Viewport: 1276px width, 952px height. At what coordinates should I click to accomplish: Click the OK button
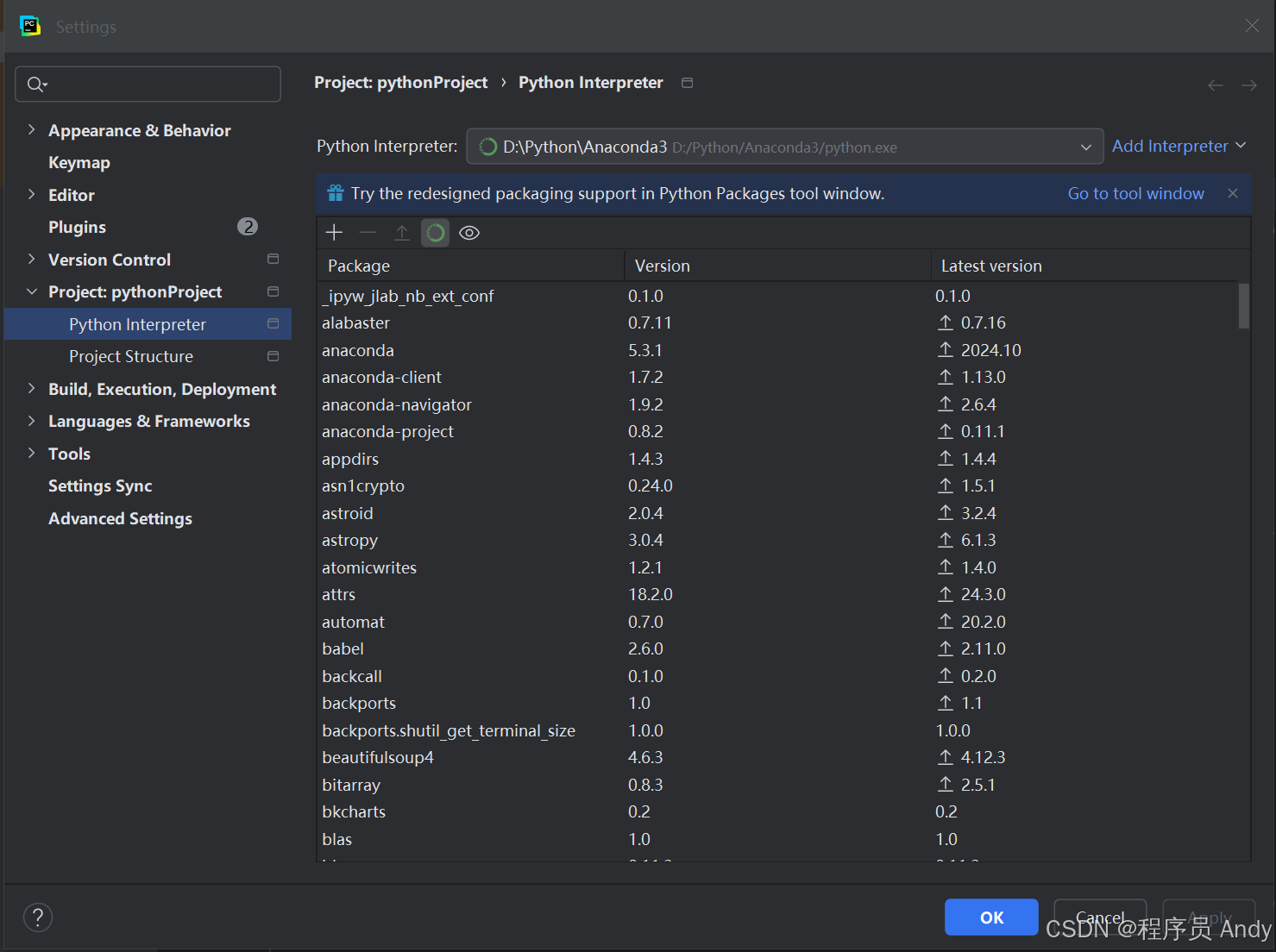(x=991, y=918)
